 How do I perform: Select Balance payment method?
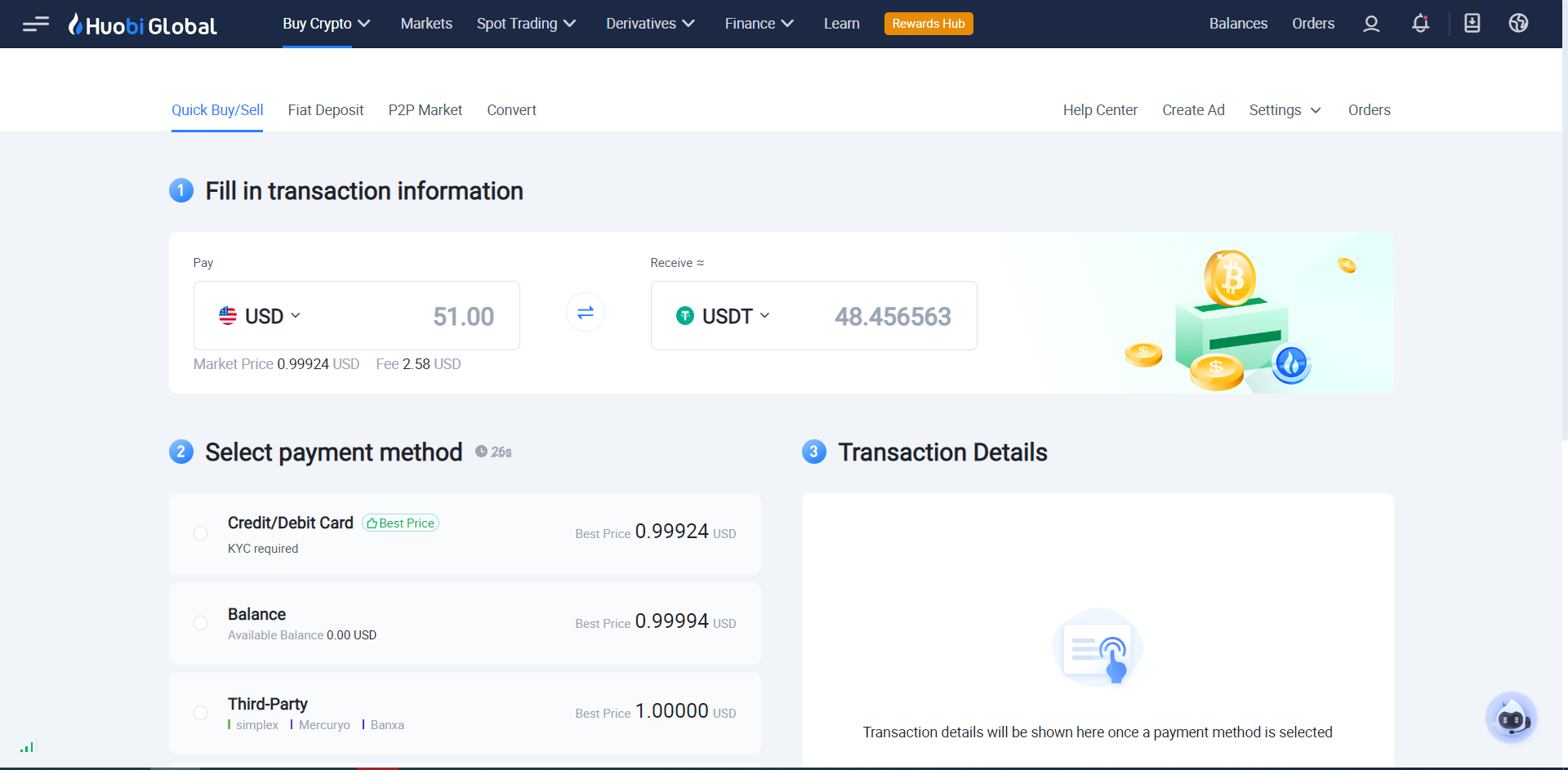465,624
